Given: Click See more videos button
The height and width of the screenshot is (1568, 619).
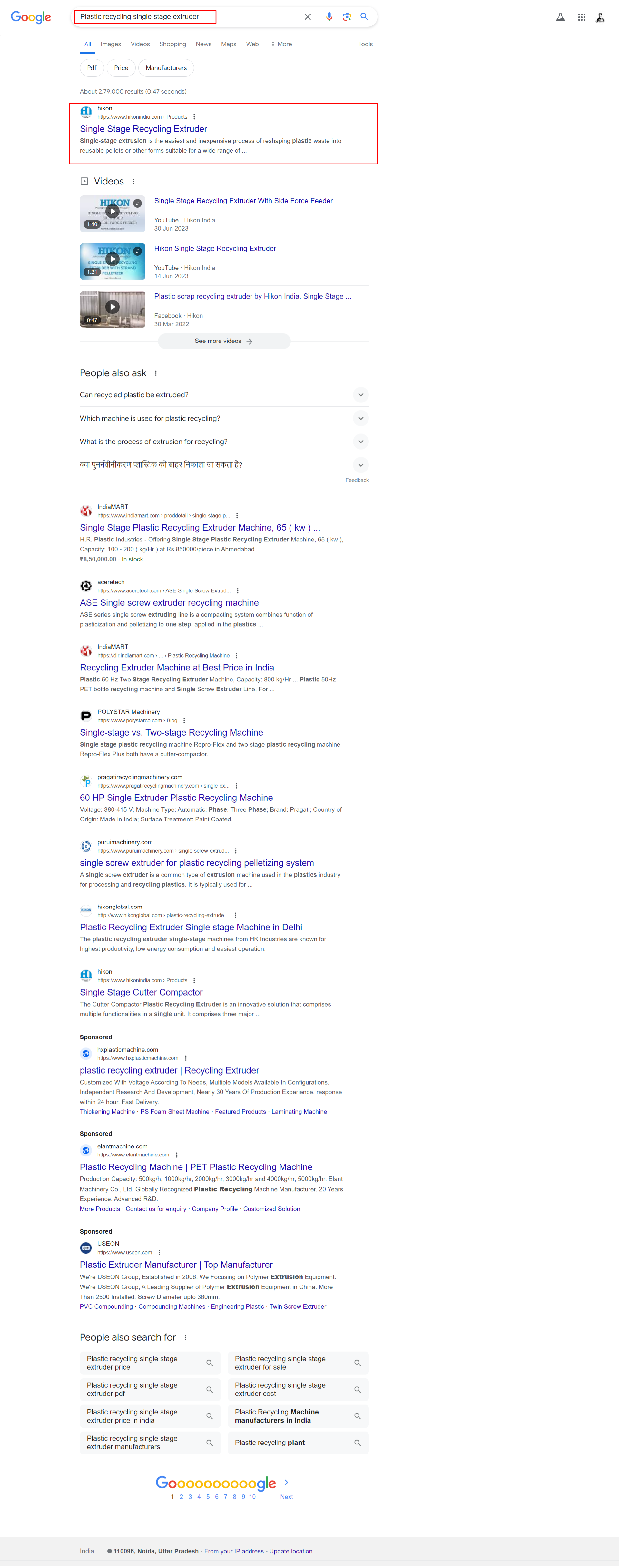Looking at the screenshot, I should (224, 342).
